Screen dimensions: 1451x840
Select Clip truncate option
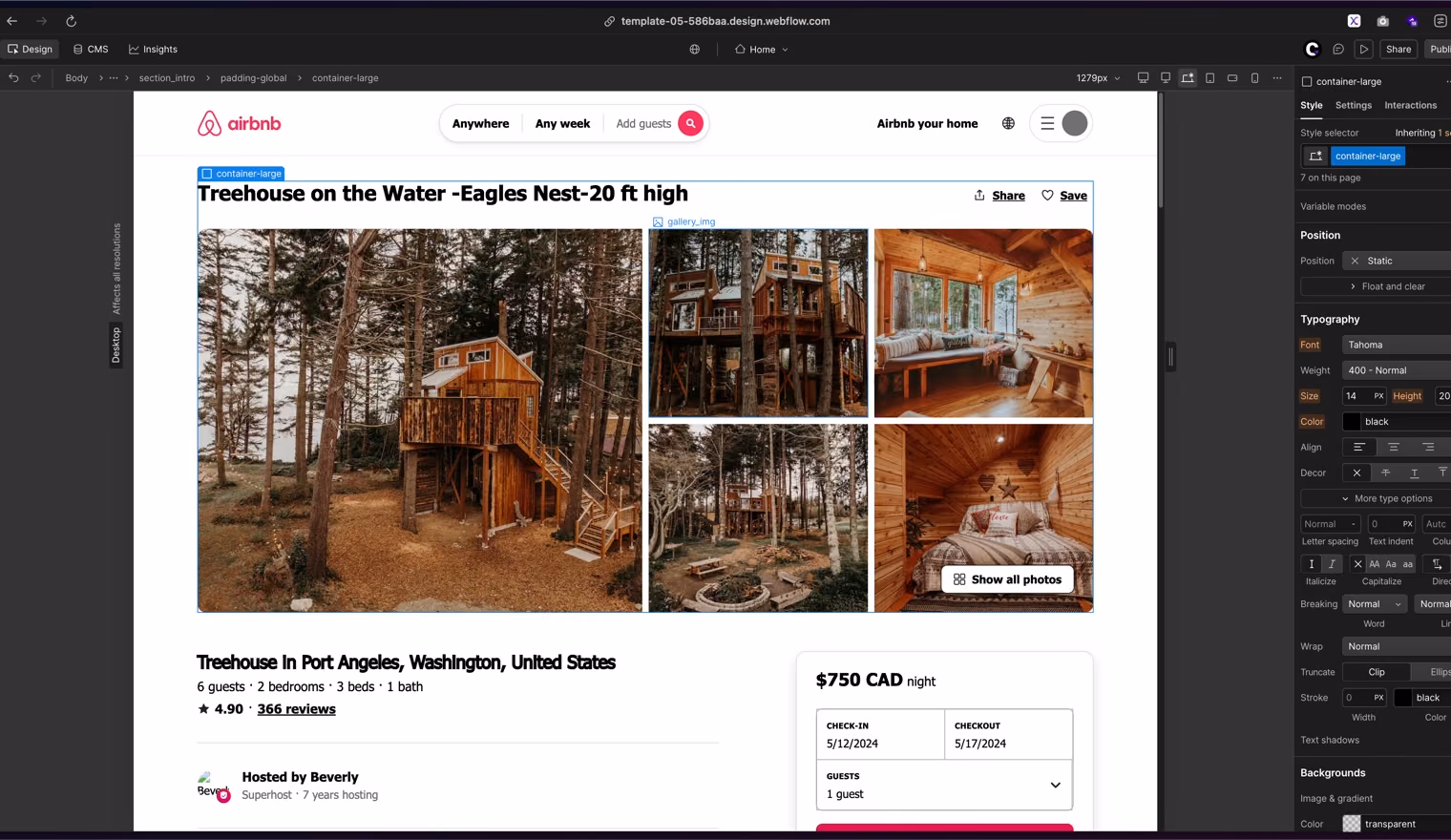coord(1377,672)
